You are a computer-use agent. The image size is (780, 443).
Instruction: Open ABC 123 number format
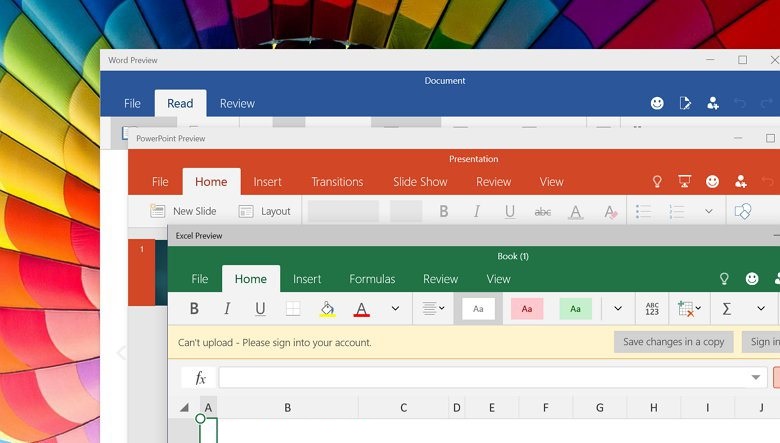pyautogui.click(x=652, y=309)
